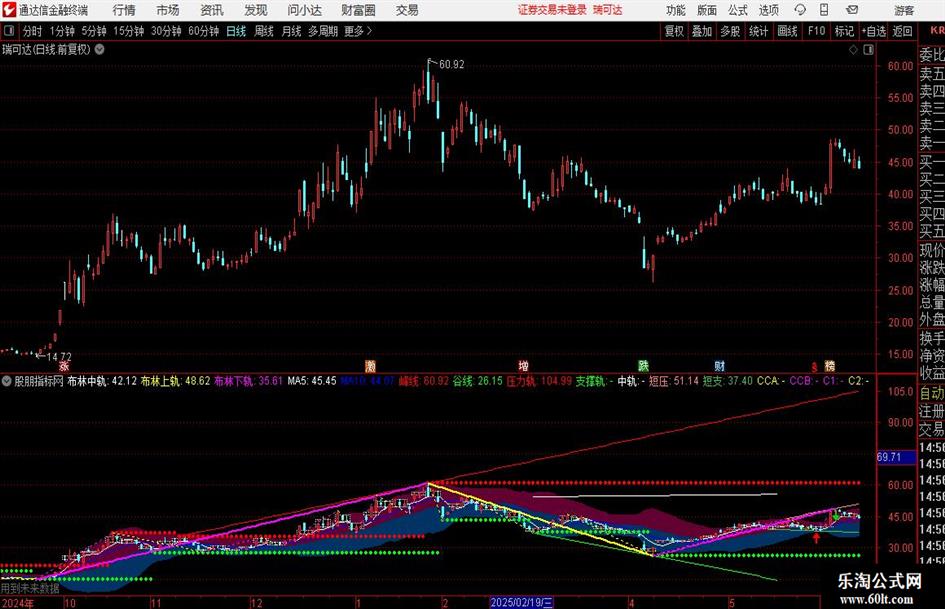
Task: Click the 游客 user account label
Action: tap(903, 10)
